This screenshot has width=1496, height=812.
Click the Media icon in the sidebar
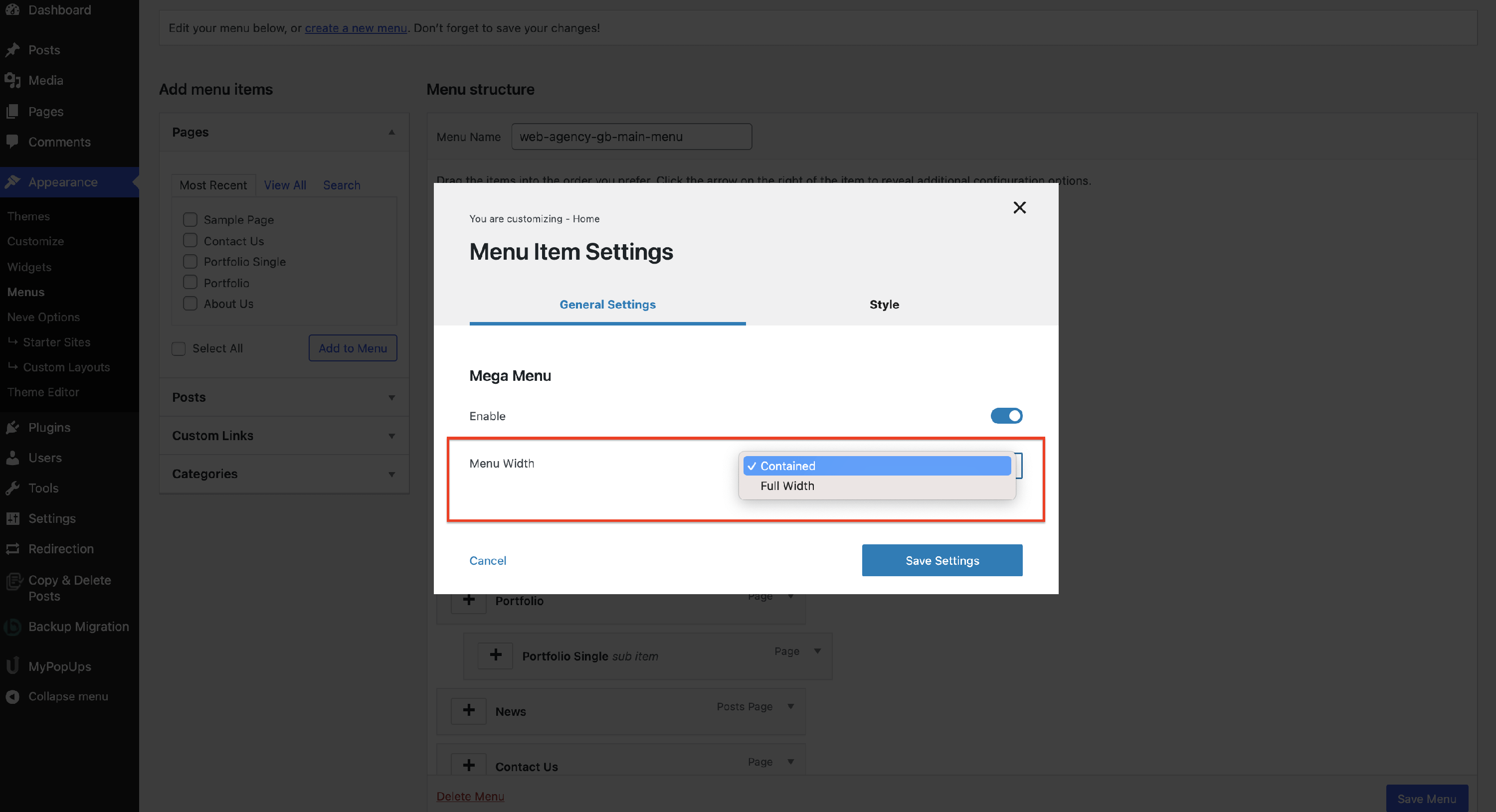pyautogui.click(x=13, y=80)
